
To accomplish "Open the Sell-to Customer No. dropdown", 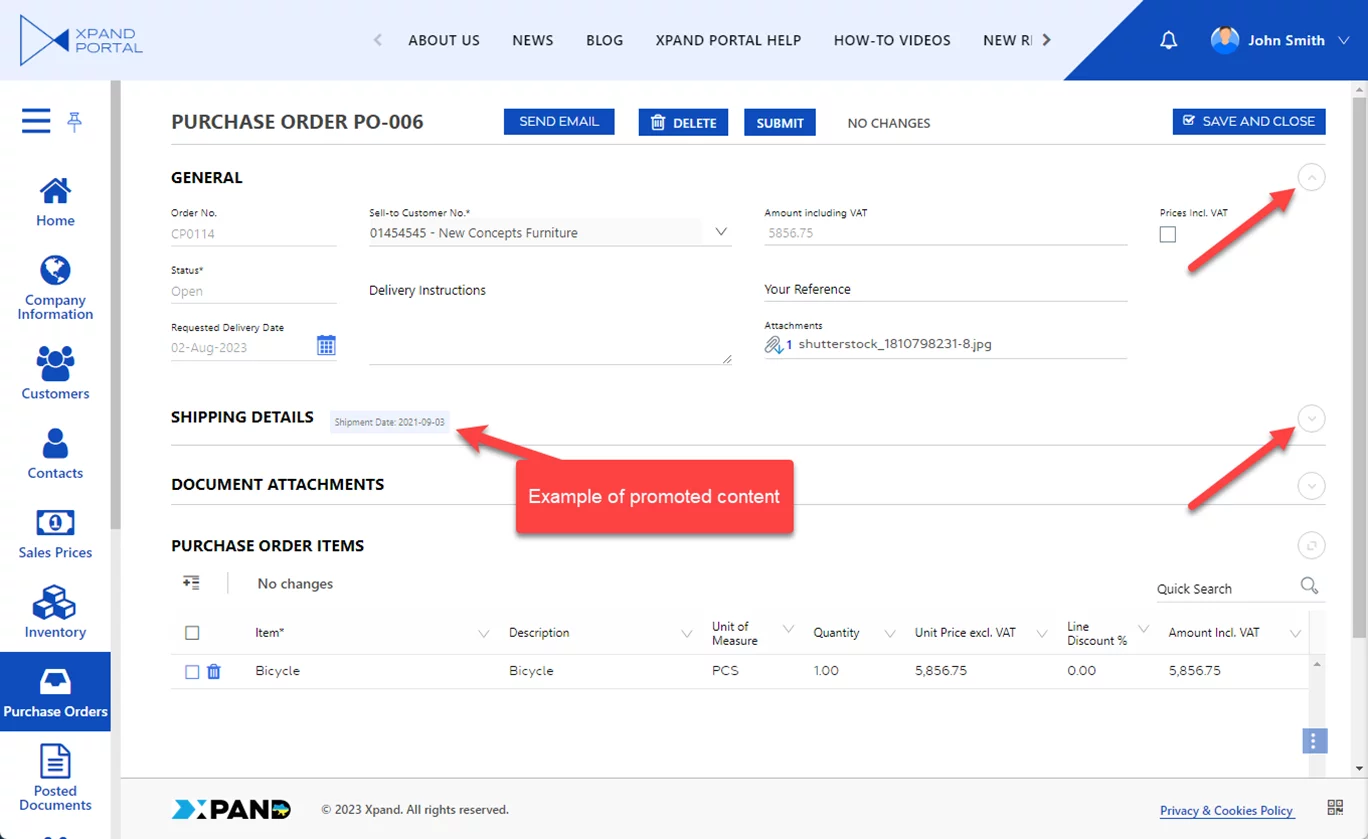I will (x=721, y=232).
